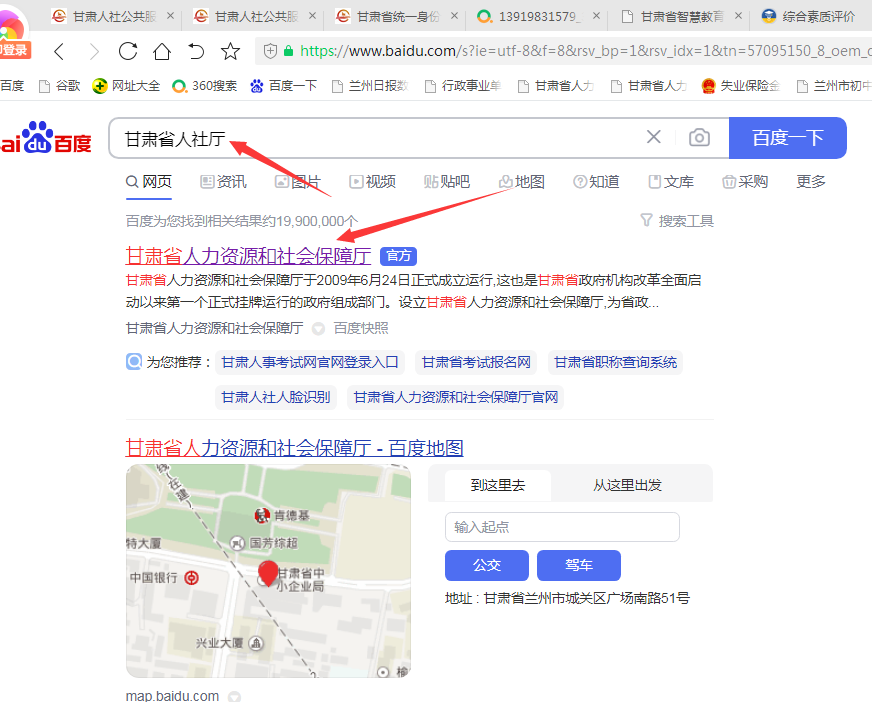Reload the page with the refresh icon
This screenshot has width=872, height=702.
point(128,51)
